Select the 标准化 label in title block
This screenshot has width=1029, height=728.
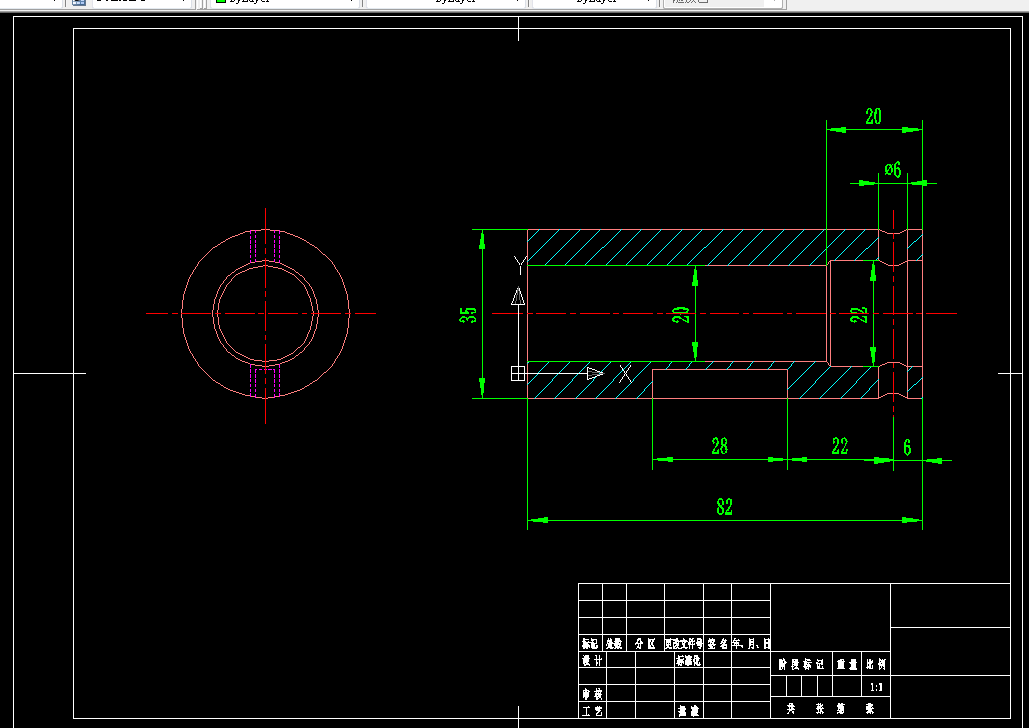(x=688, y=660)
